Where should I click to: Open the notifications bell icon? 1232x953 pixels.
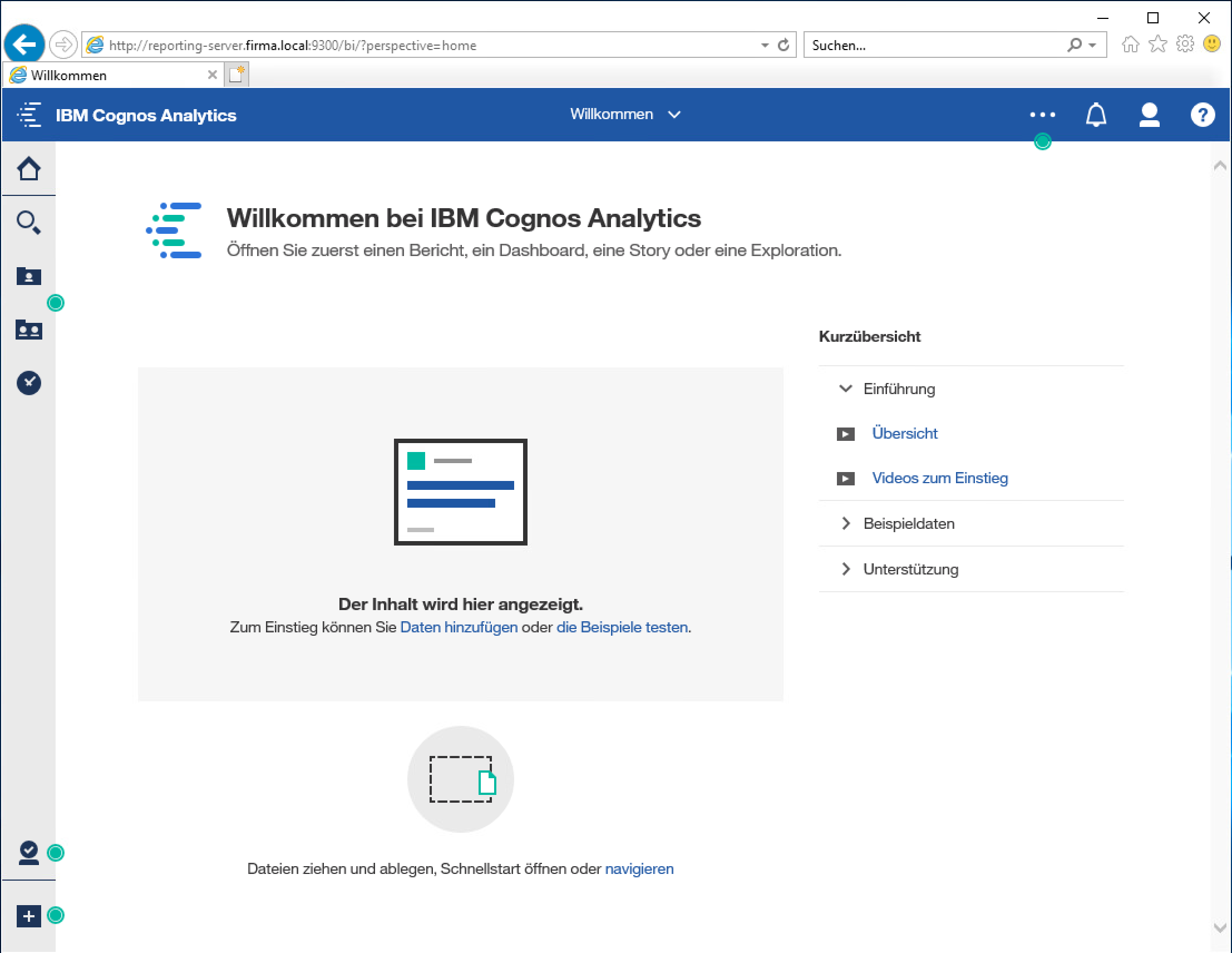tap(1096, 115)
